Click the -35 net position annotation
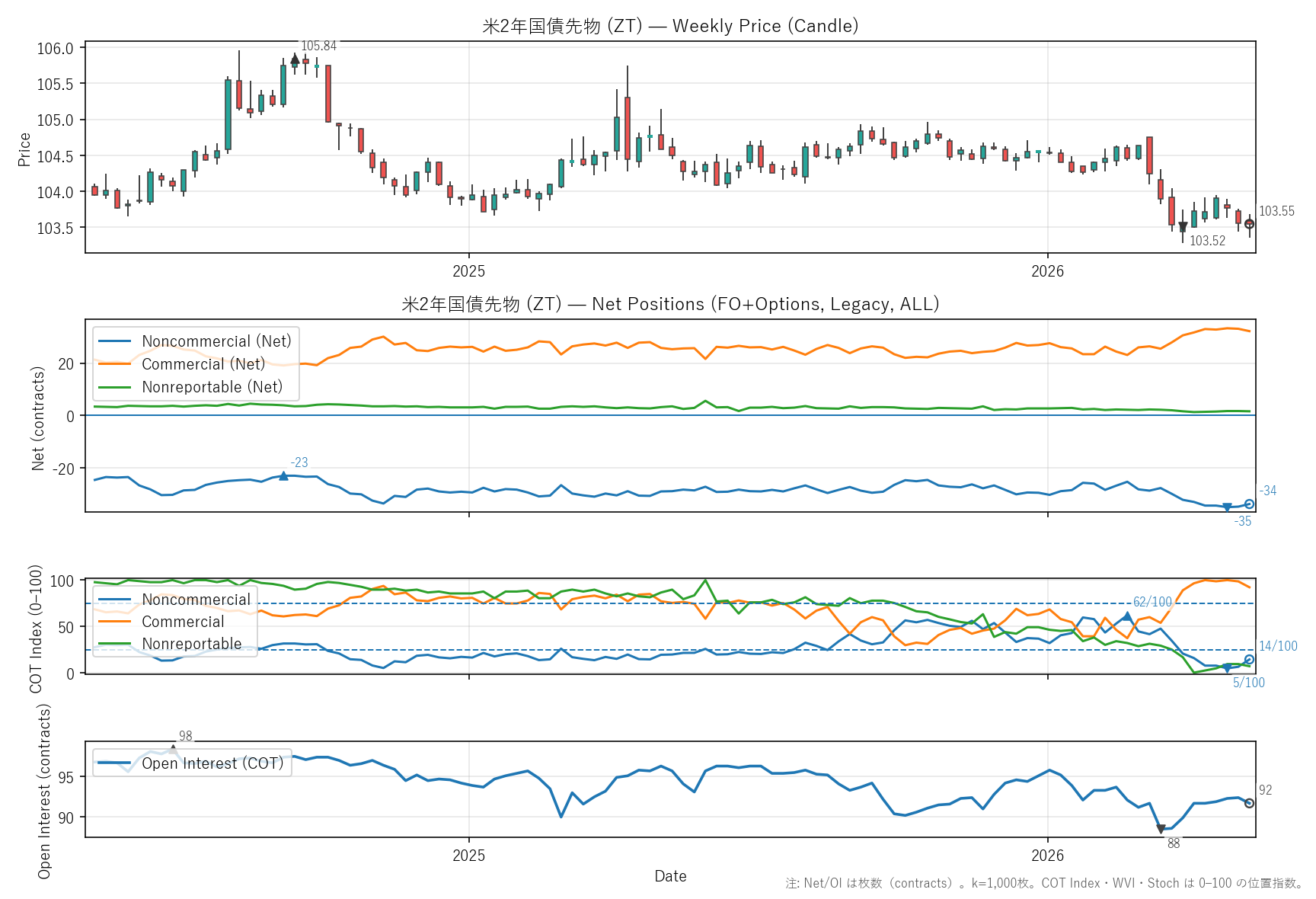This screenshot has width=1316, height=899. [x=1243, y=522]
